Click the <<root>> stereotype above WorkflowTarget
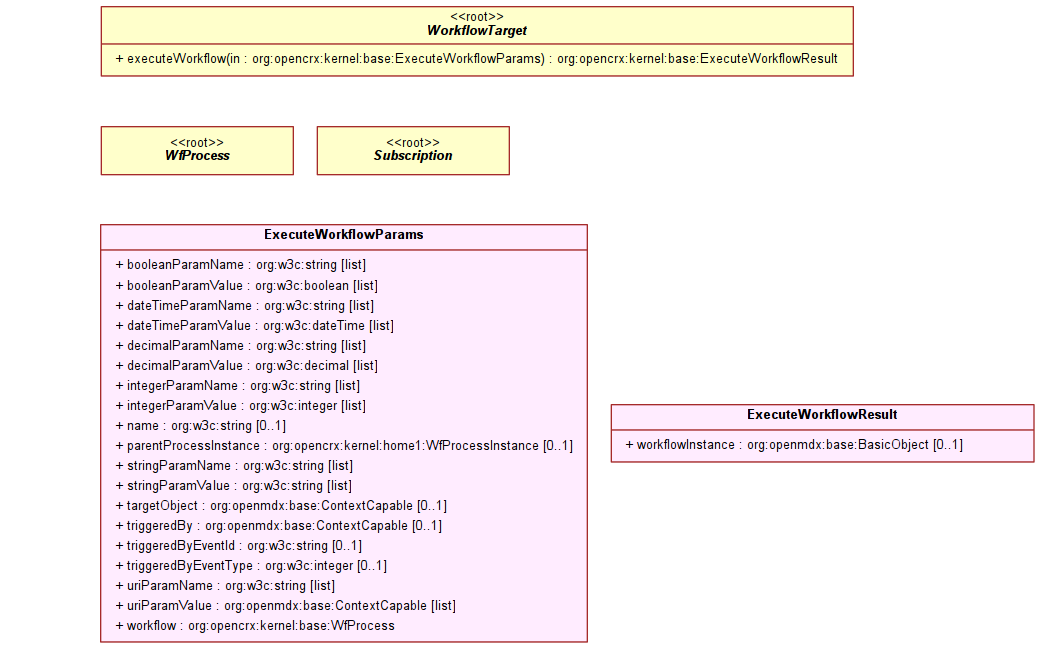This screenshot has height=648, width=1039. point(476,17)
